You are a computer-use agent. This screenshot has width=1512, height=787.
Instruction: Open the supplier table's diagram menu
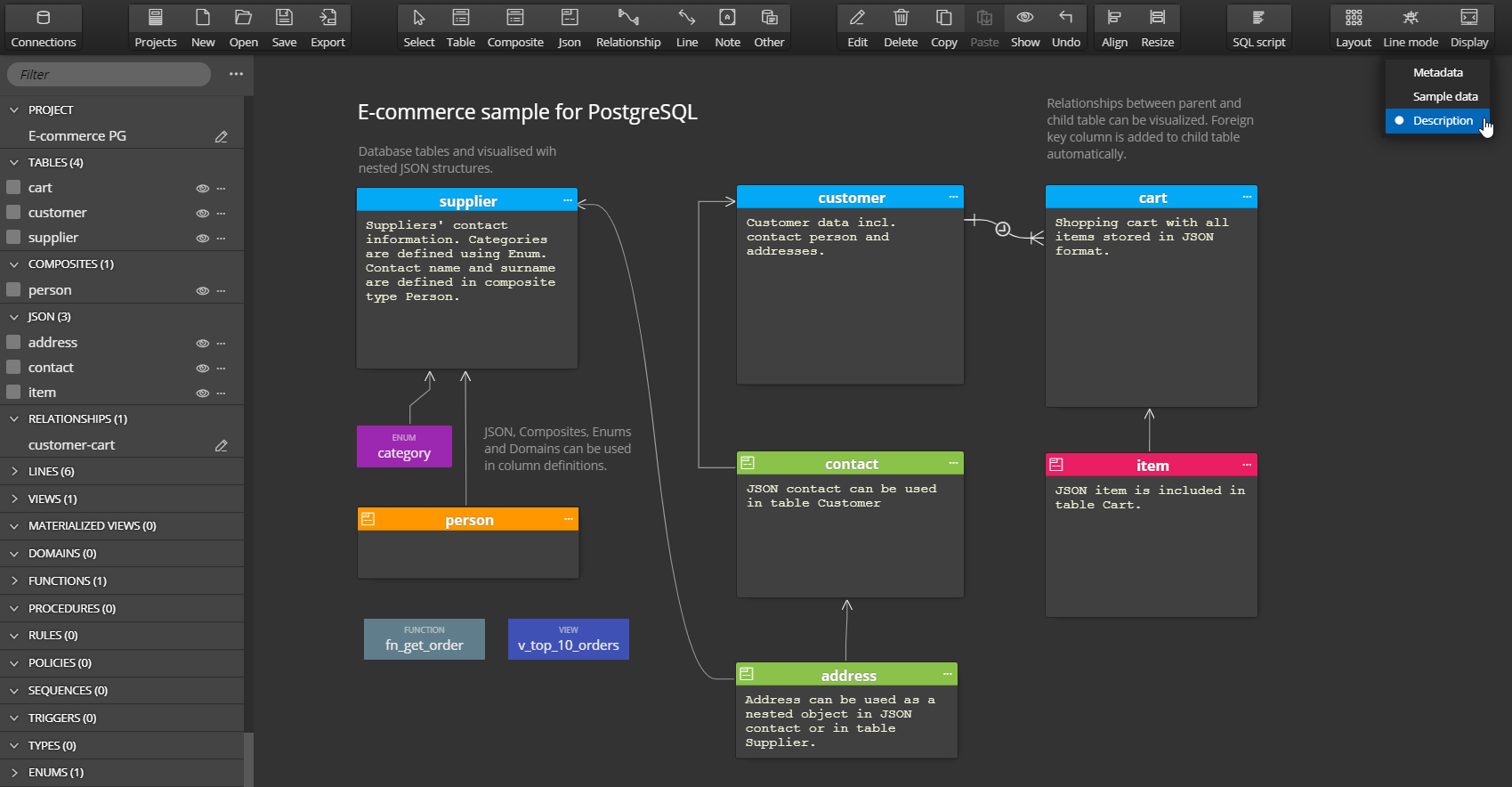click(567, 200)
